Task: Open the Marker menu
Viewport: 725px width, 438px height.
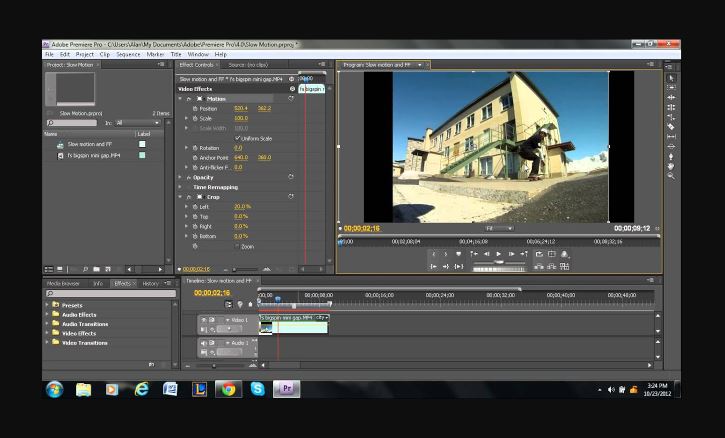Action: pyautogui.click(x=155, y=54)
